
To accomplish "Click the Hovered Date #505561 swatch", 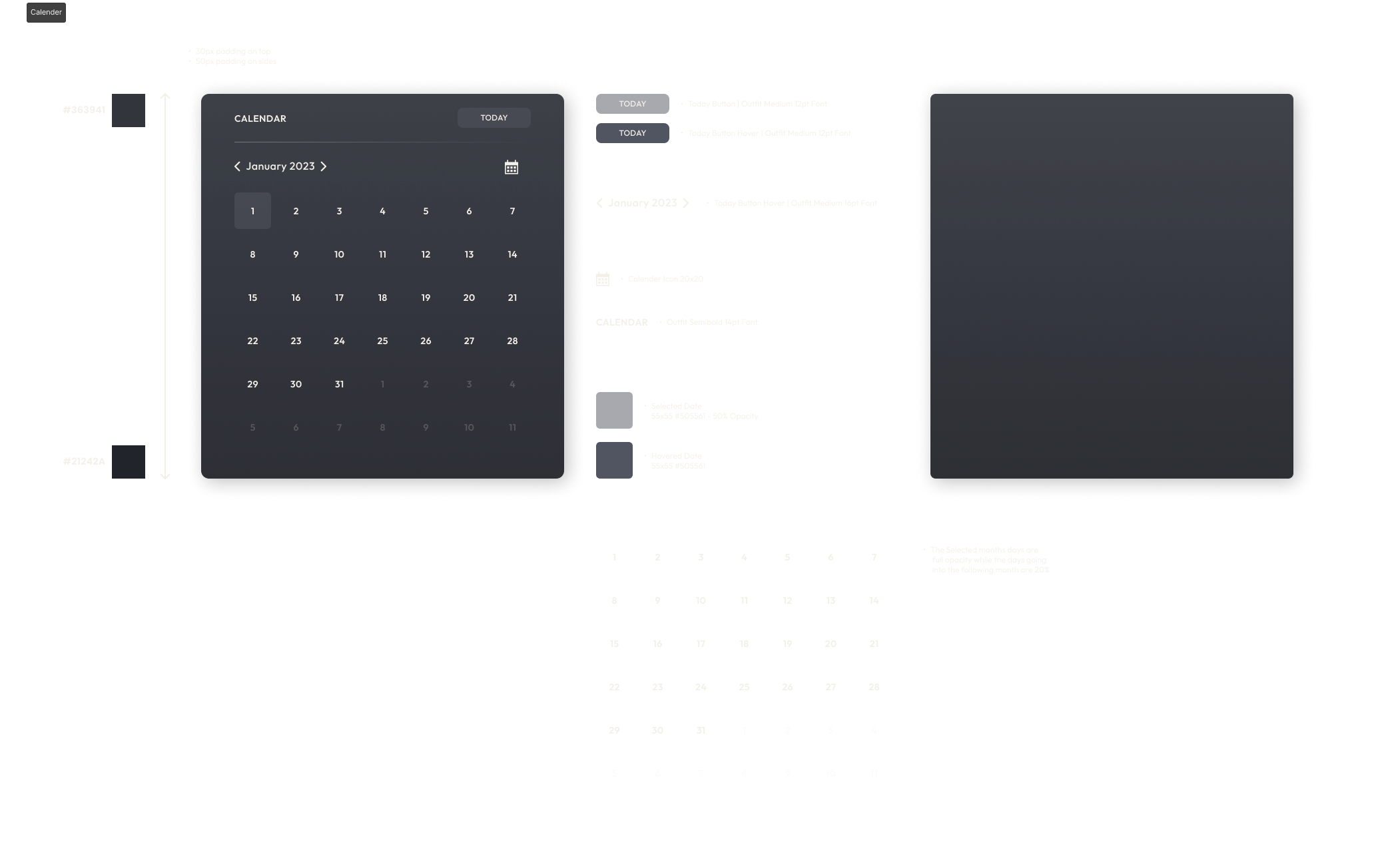I will 613,460.
